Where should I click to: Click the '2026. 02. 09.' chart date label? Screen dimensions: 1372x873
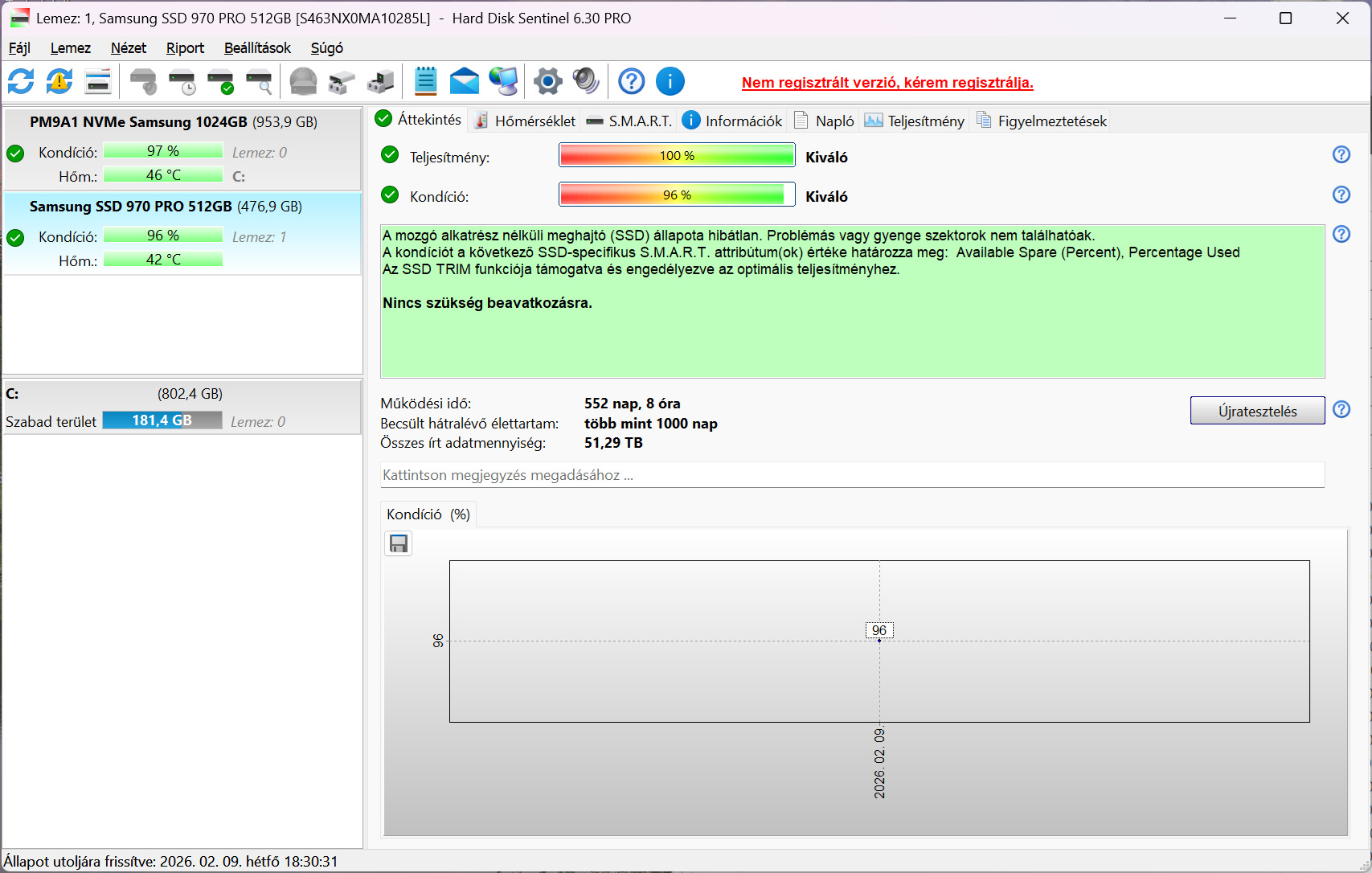click(880, 763)
